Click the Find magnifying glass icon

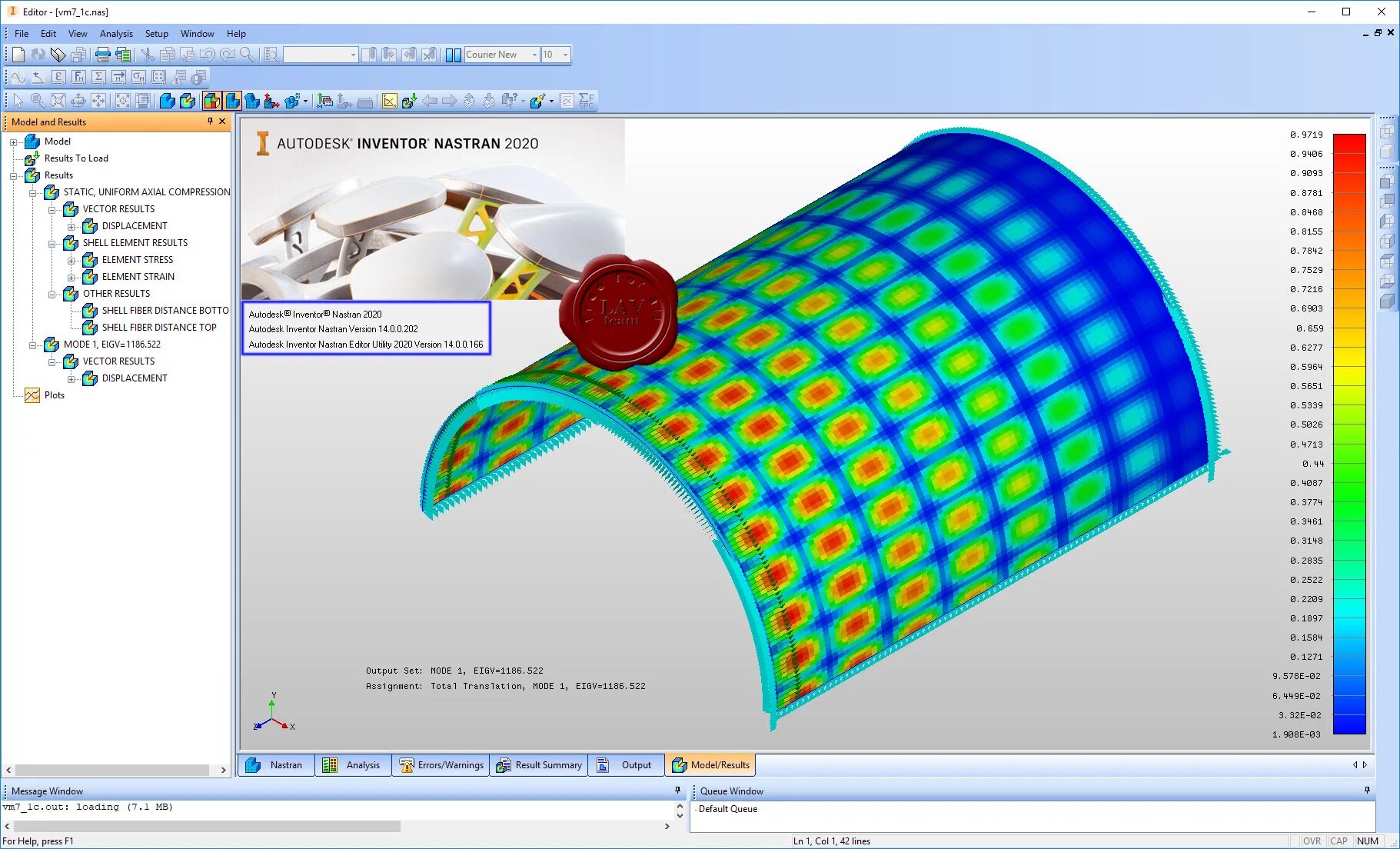(247, 55)
